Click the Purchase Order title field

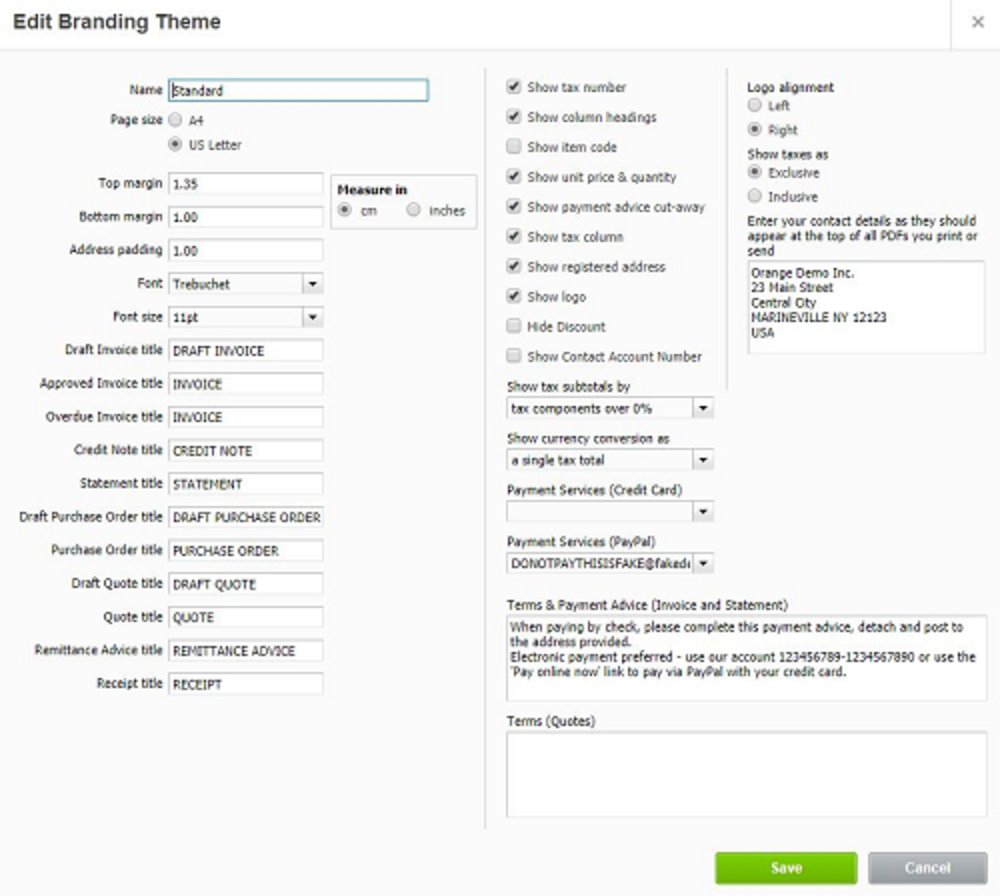(x=246, y=550)
